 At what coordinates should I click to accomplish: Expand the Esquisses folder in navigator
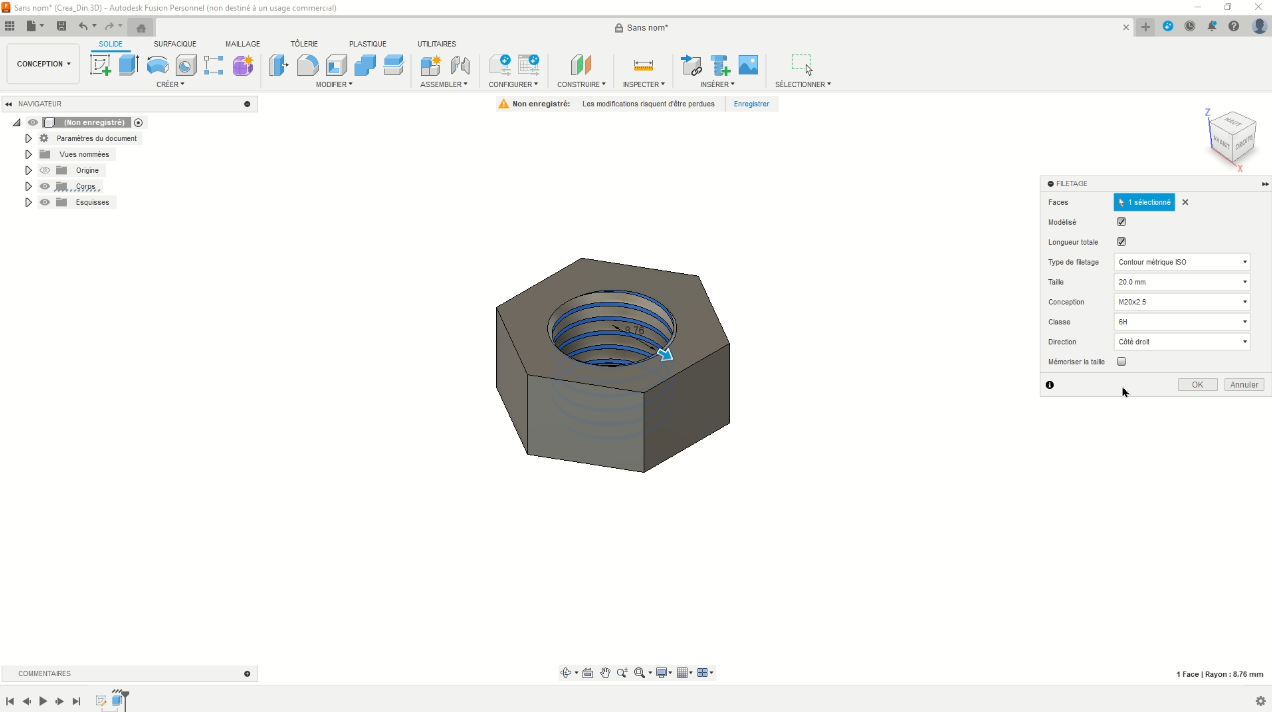28,202
